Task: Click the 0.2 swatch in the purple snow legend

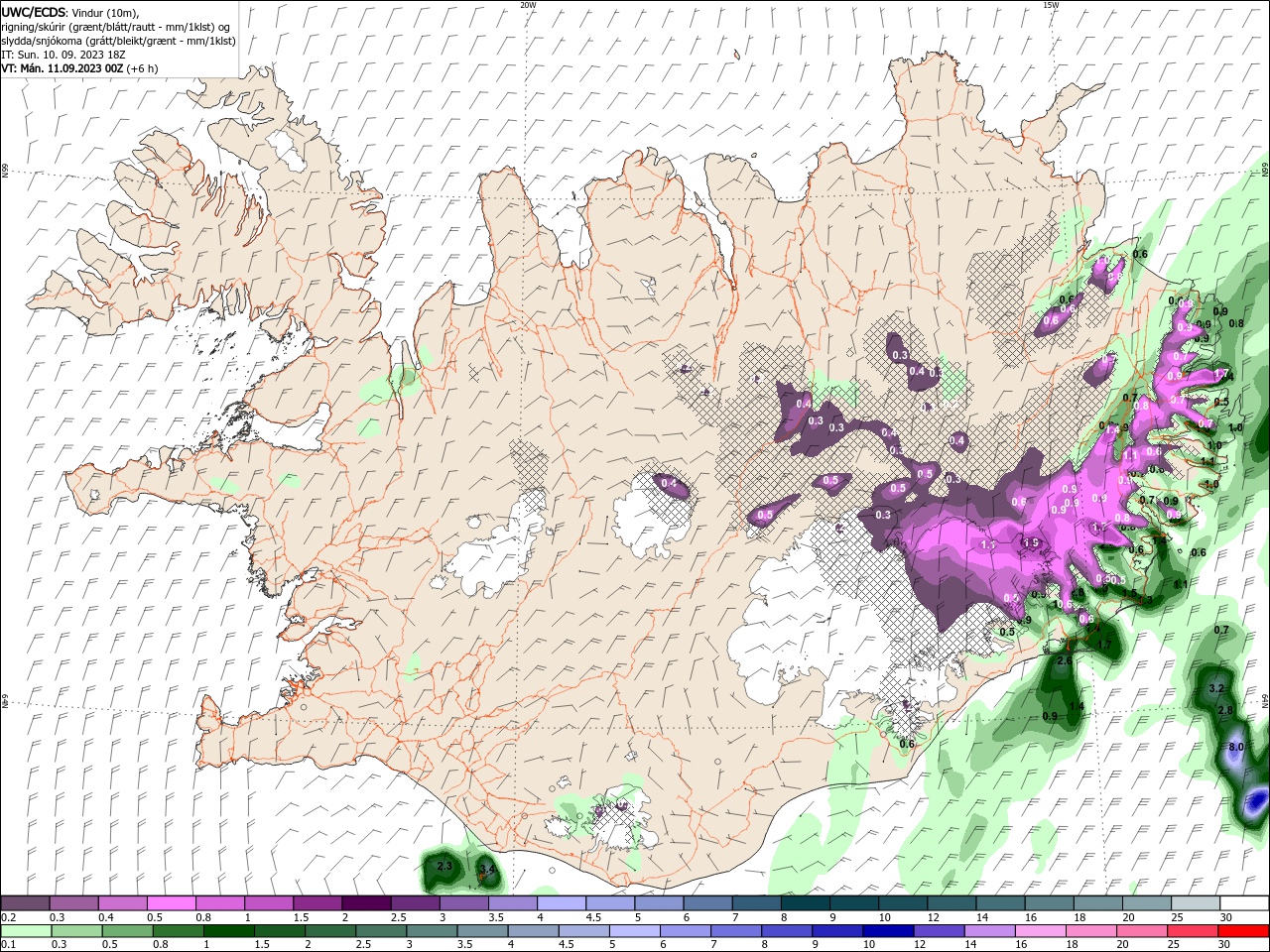Action: coord(26,903)
